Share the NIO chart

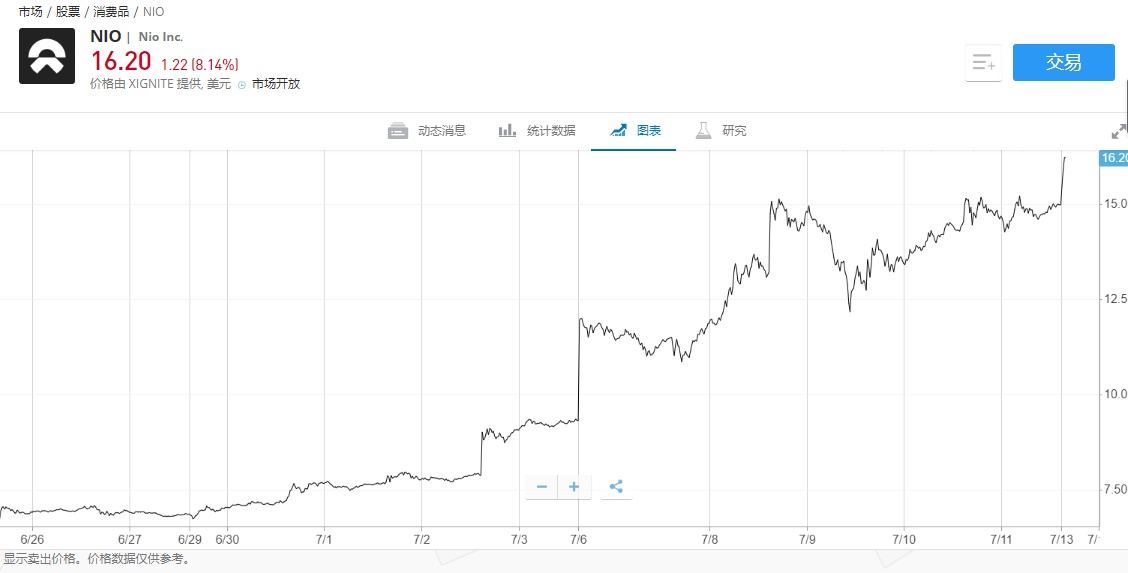[616, 487]
